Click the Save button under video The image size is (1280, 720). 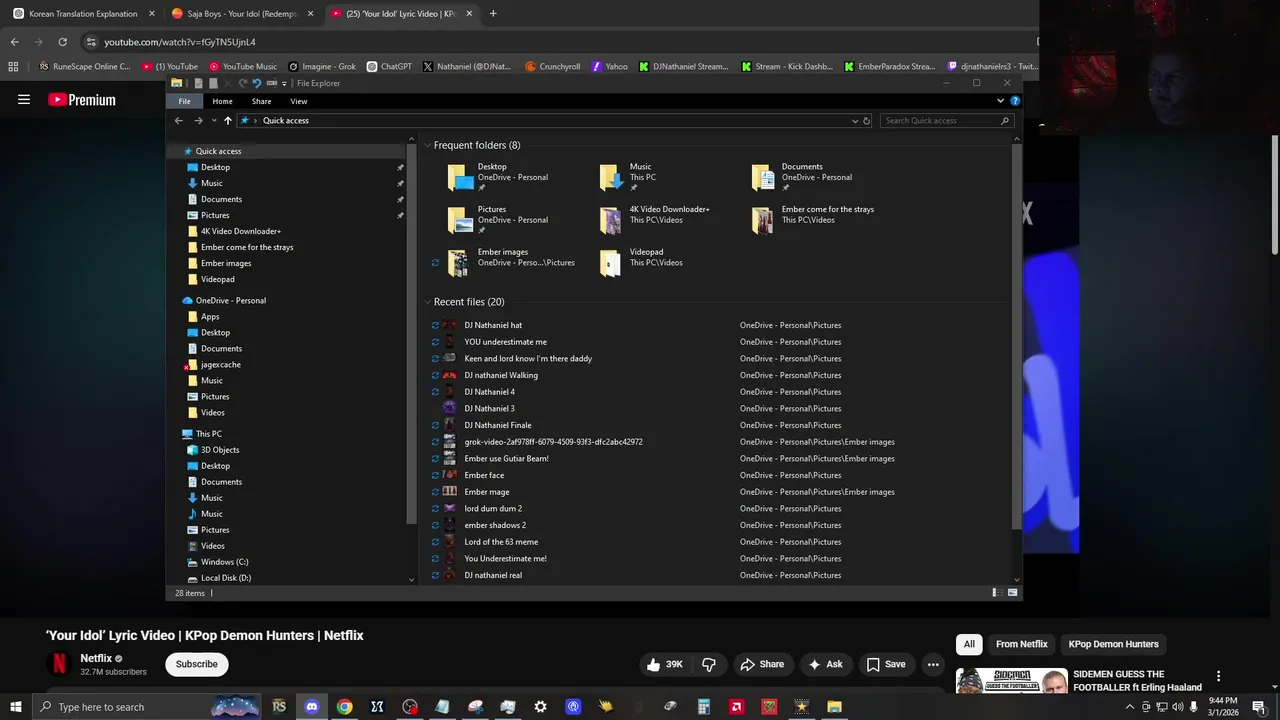tap(886, 664)
